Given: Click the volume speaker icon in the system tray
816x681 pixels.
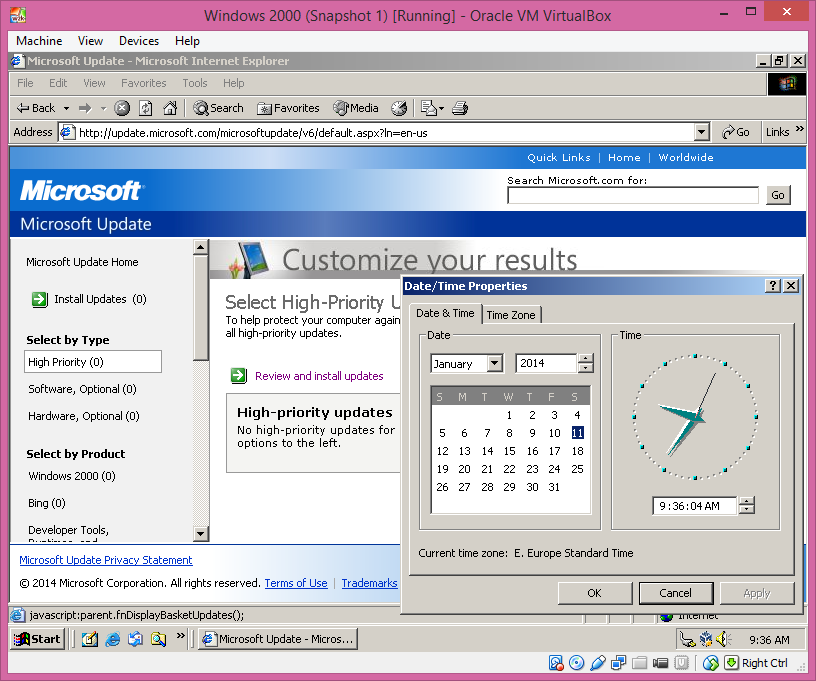Looking at the screenshot, I should point(723,639).
